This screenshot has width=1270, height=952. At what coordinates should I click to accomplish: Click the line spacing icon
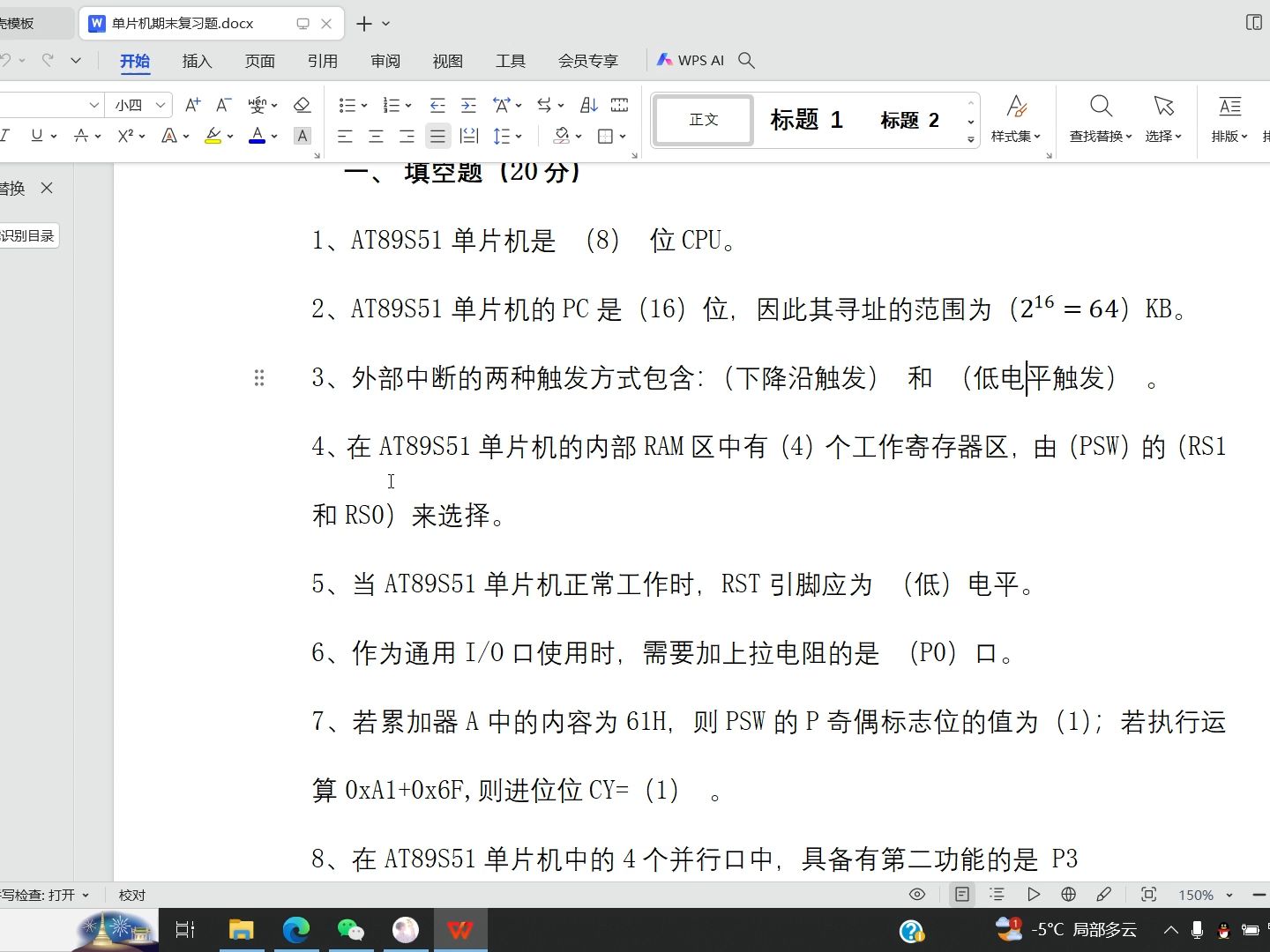pos(502,136)
